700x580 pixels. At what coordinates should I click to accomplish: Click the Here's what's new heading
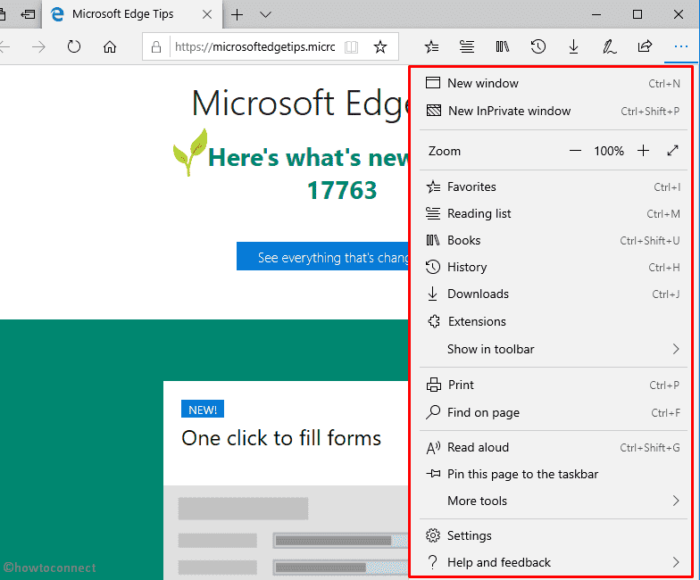click(x=308, y=157)
